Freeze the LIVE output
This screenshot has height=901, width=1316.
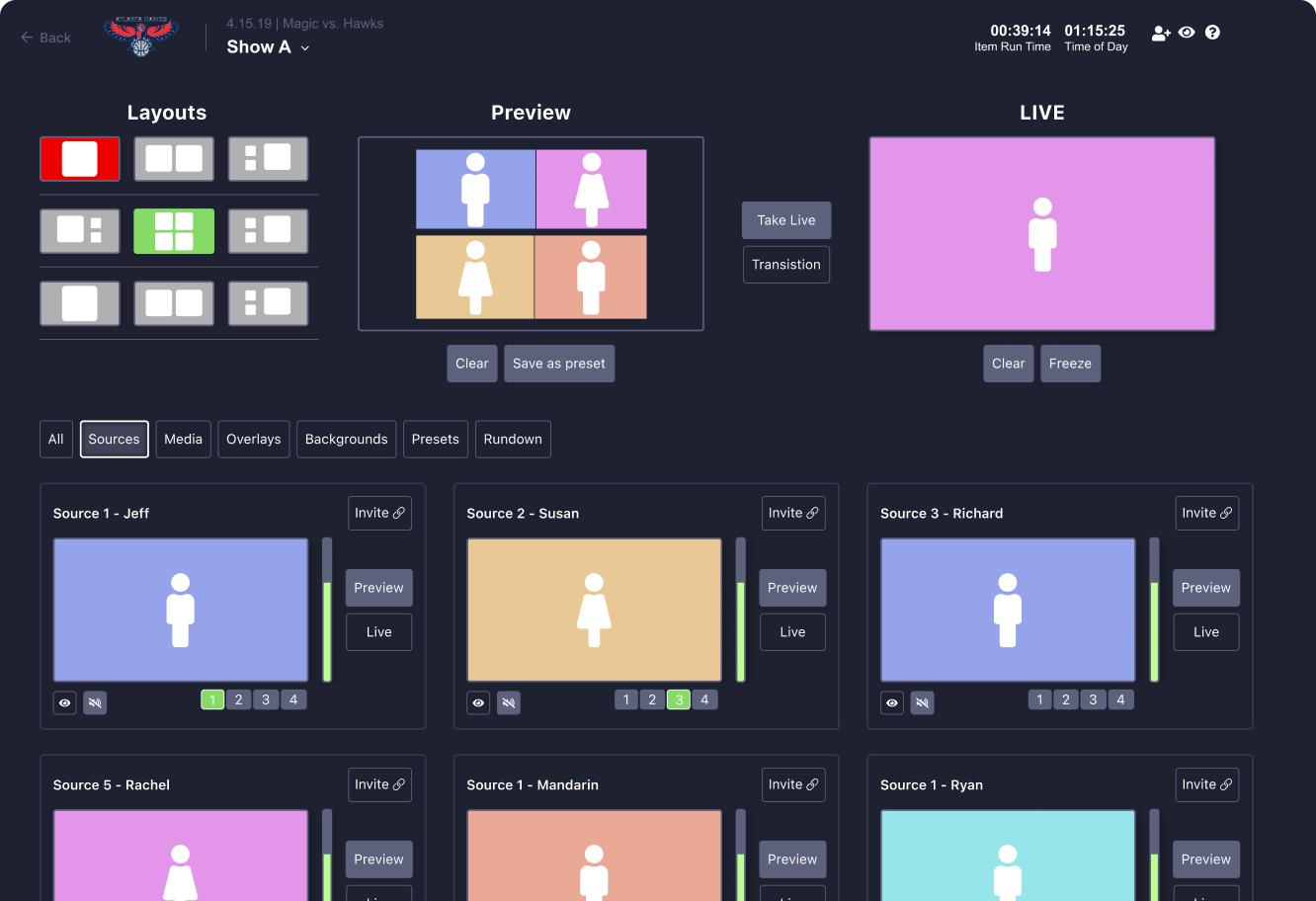1070,364
